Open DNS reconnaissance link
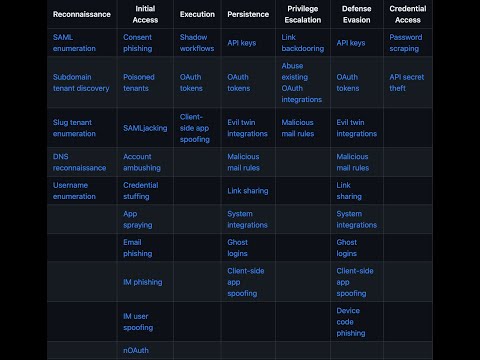Image resolution: width=480 pixels, height=360 pixels. [79, 162]
